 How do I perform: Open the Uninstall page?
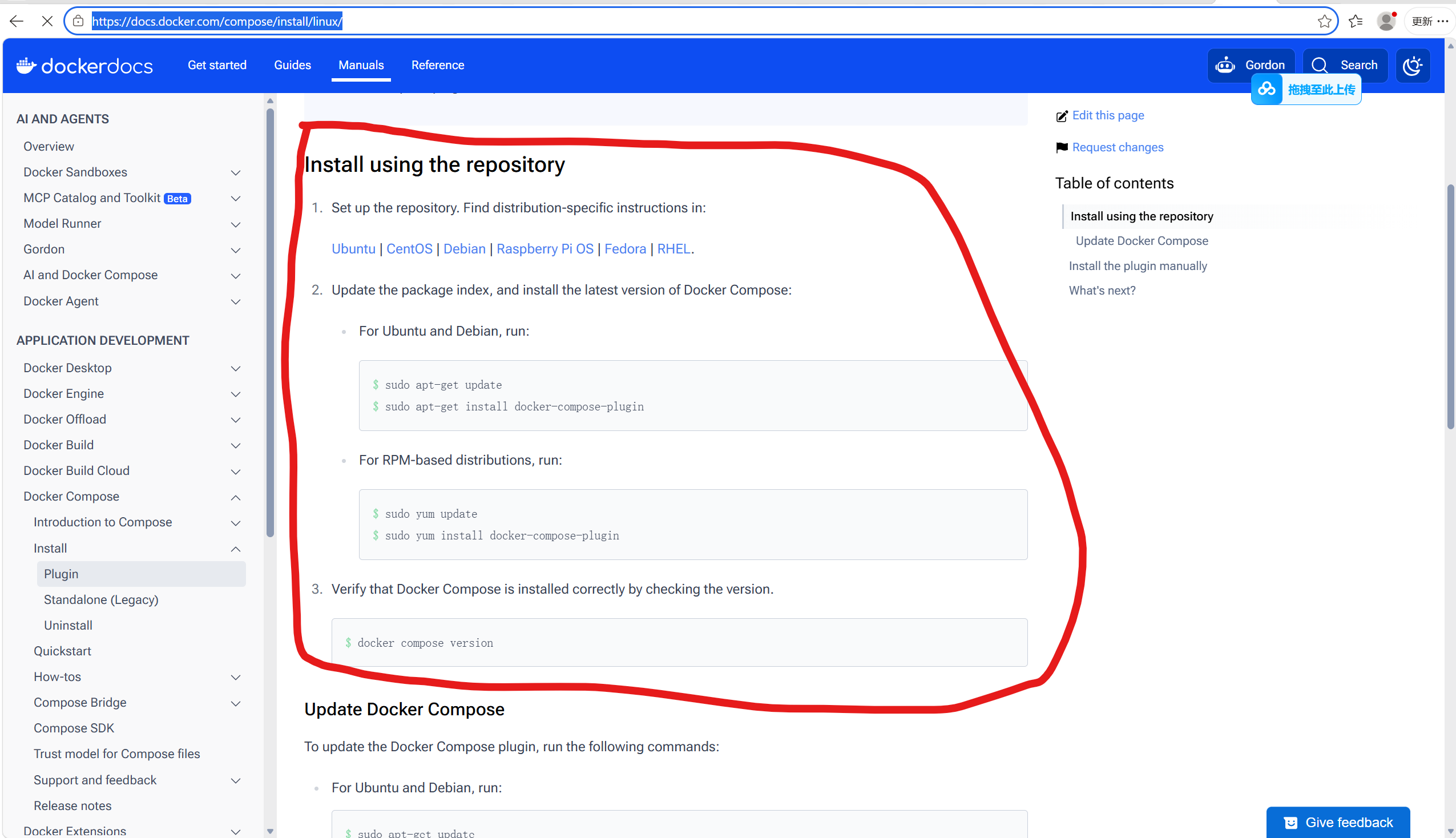coord(68,626)
